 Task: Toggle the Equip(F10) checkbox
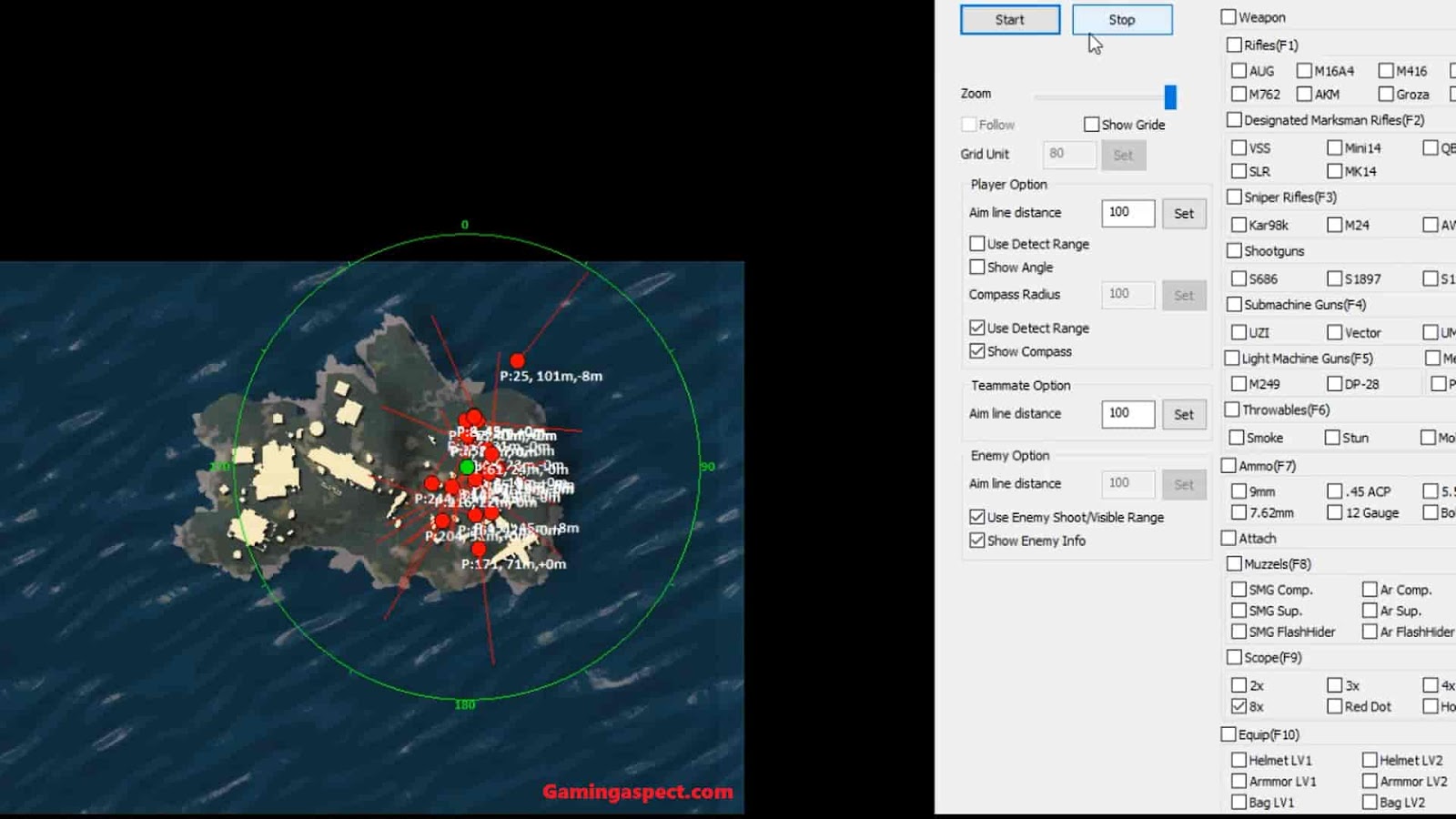click(x=1228, y=734)
